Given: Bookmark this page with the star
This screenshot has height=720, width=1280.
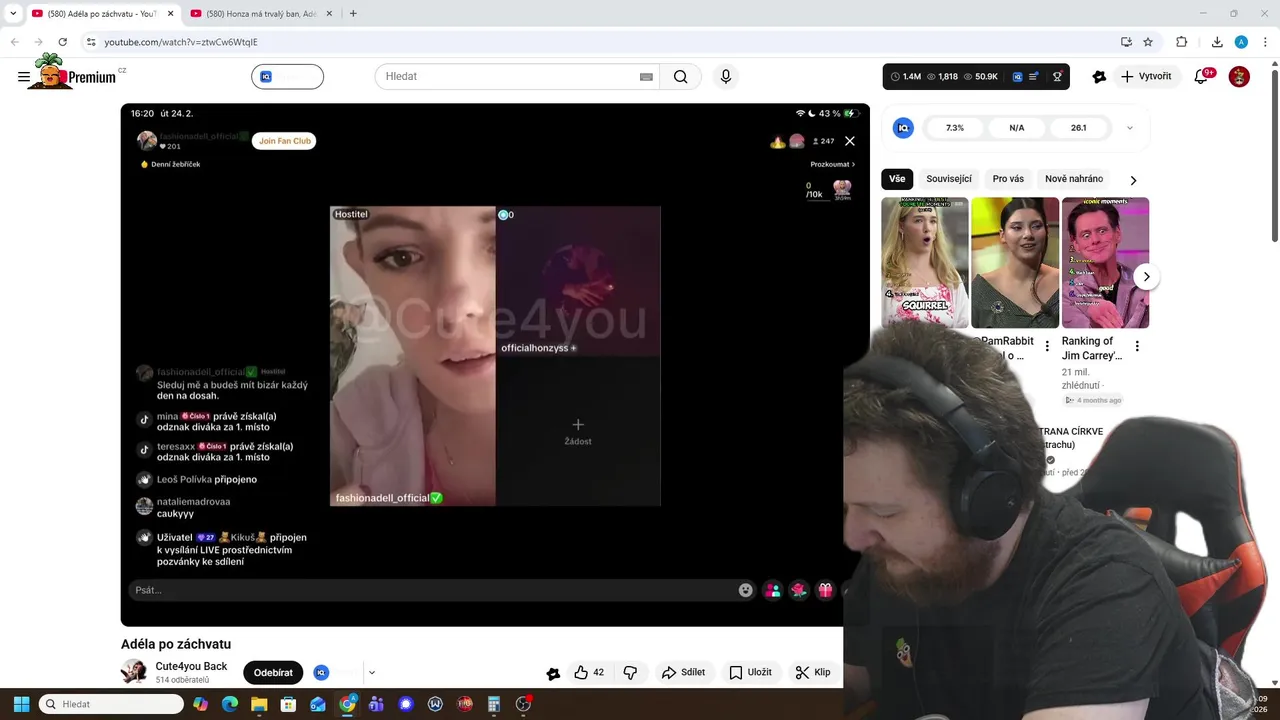Looking at the screenshot, I should point(1148,42).
